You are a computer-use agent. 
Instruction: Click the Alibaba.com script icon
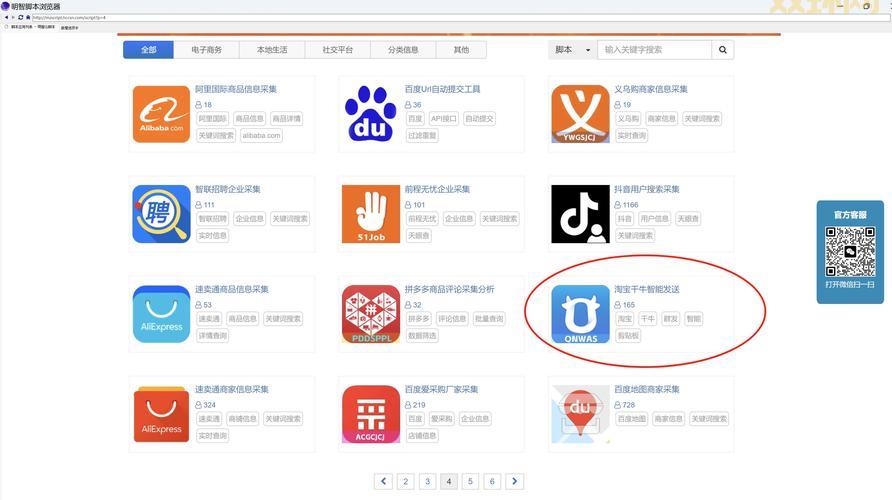coord(161,114)
